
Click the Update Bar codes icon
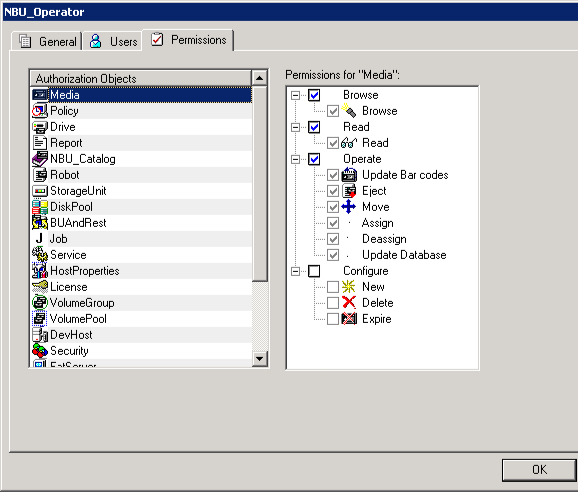pyautogui.click(x=349, y=175)
